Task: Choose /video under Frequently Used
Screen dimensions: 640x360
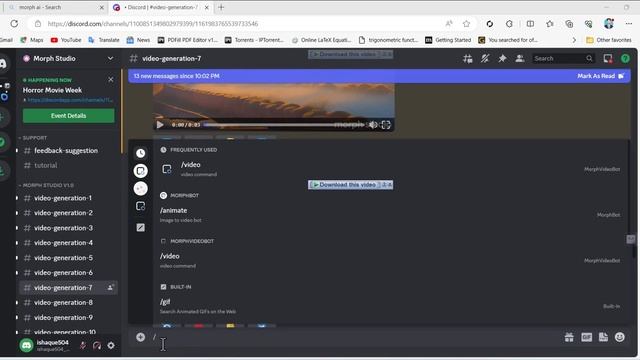Action: 391,169
